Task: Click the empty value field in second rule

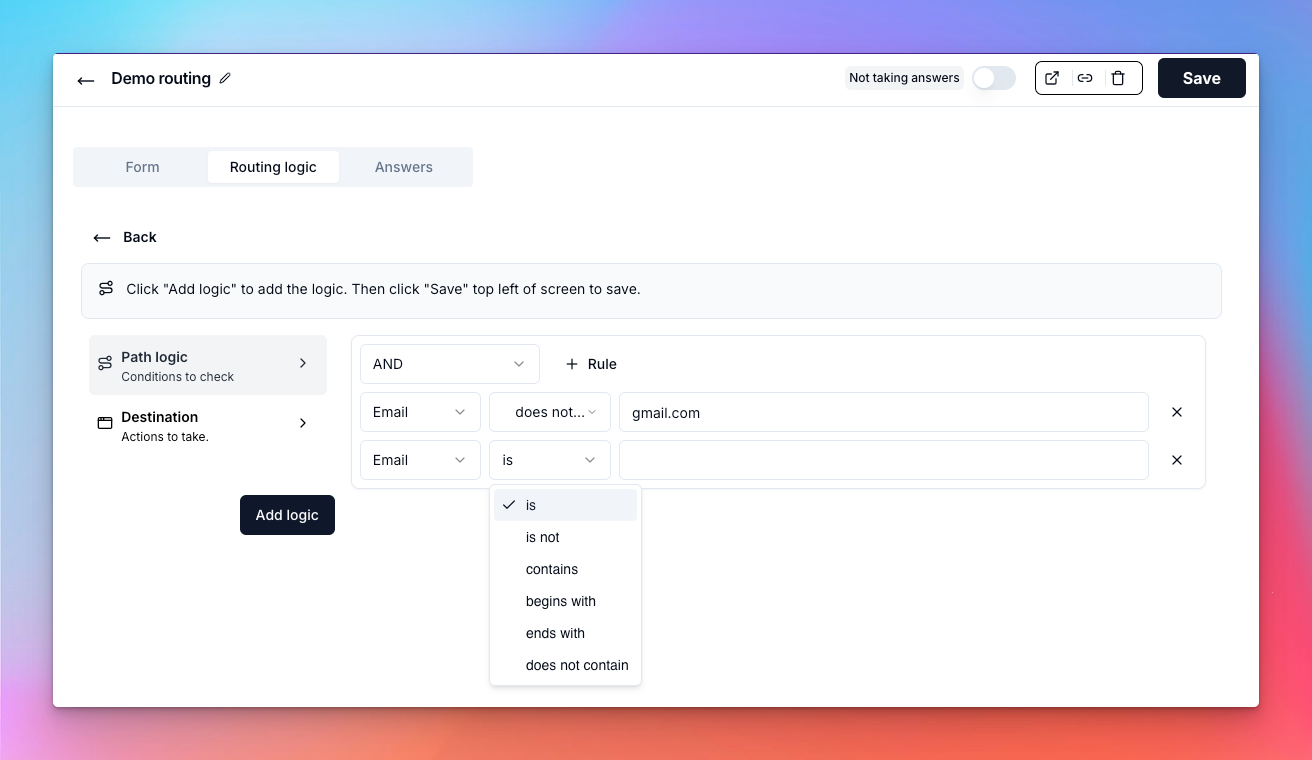Action: tap(883, 460)
